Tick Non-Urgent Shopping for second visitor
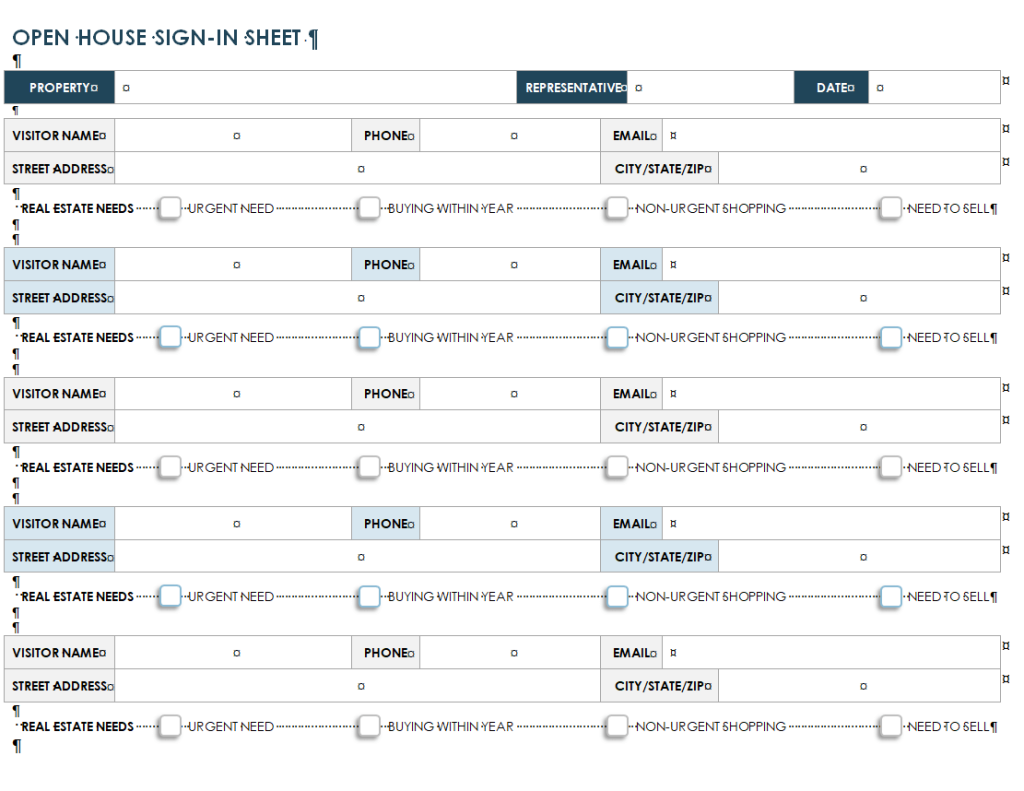Viewport: 1024px width, 791px height. (617, 337)
